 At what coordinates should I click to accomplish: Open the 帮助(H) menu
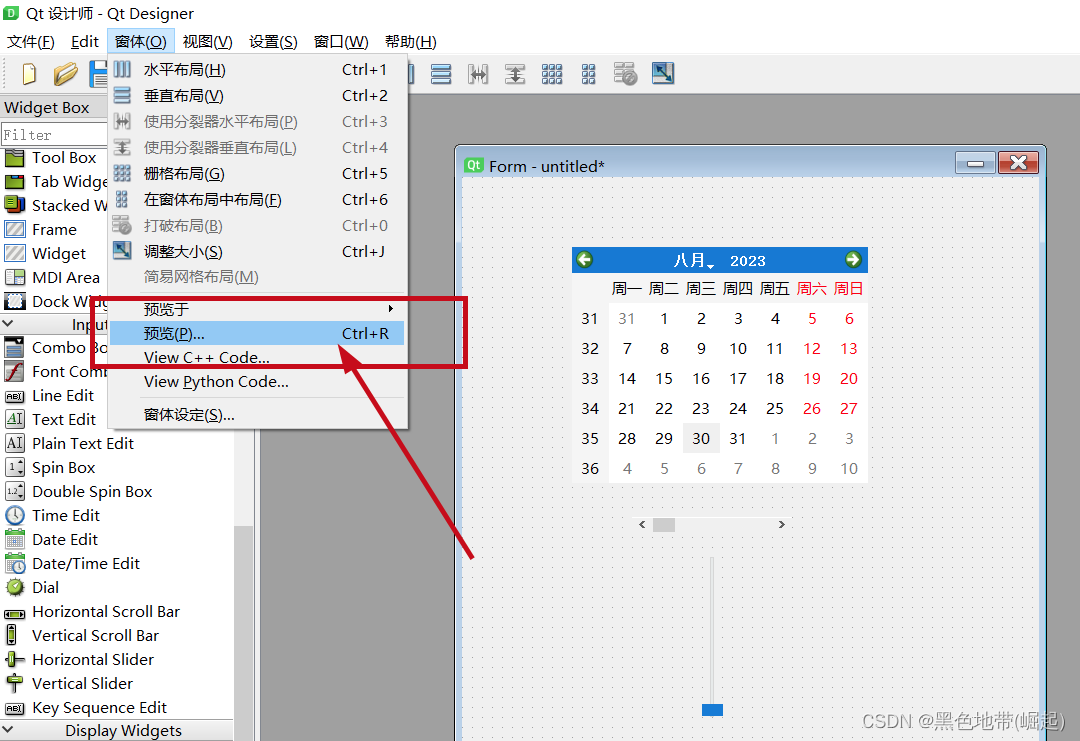click(411, 42)
